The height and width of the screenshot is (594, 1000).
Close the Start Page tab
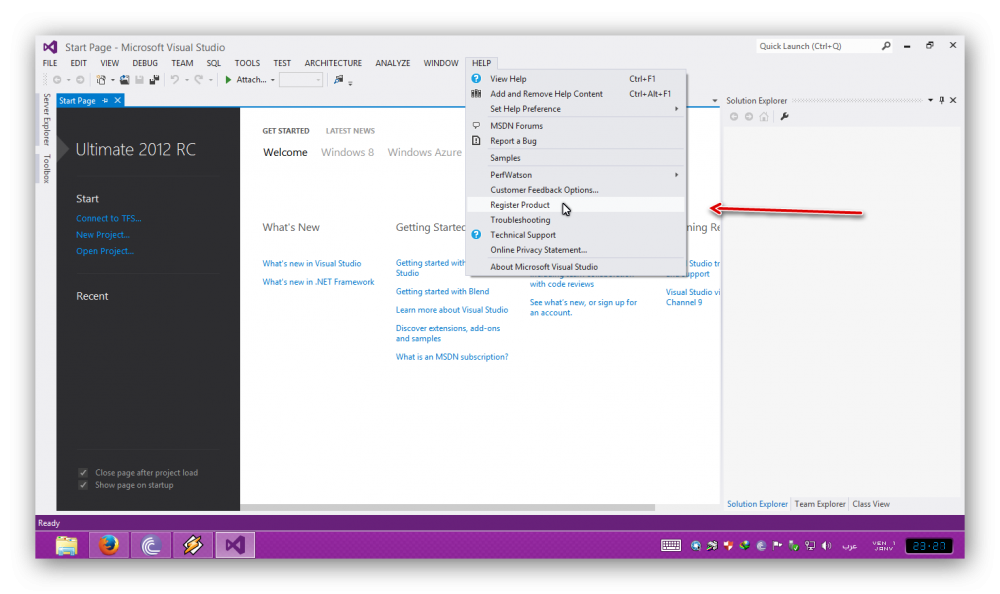tap(118, 100)
